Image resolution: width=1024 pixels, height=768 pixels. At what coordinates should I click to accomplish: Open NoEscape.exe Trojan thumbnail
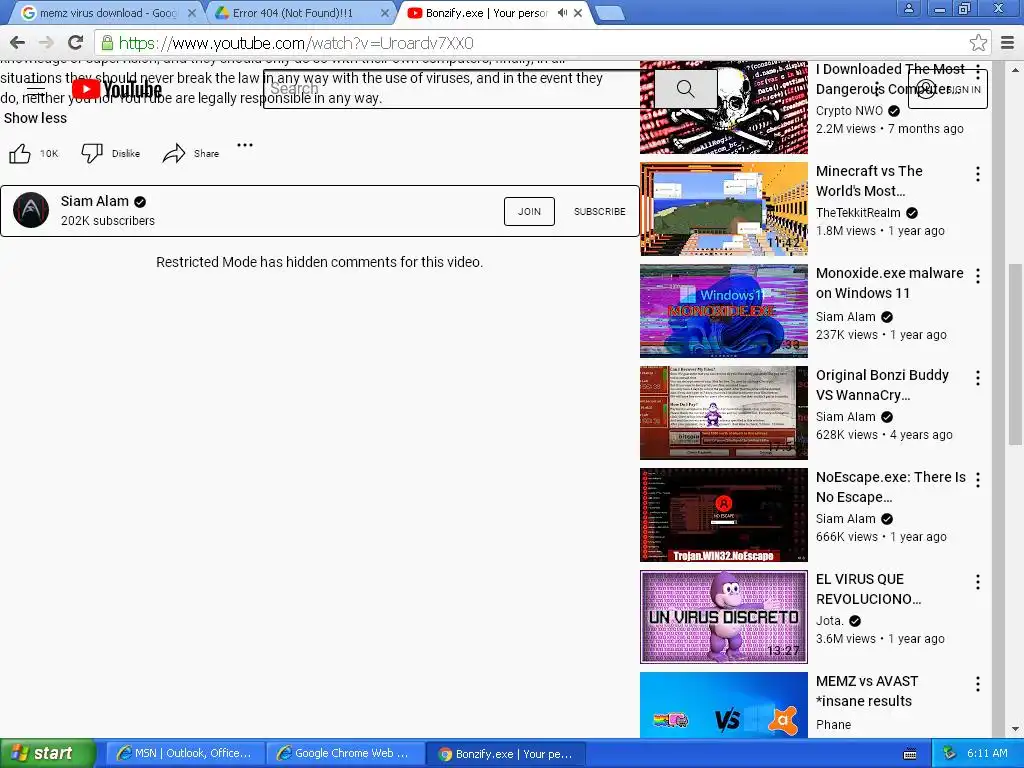click(x=724, y=515)
